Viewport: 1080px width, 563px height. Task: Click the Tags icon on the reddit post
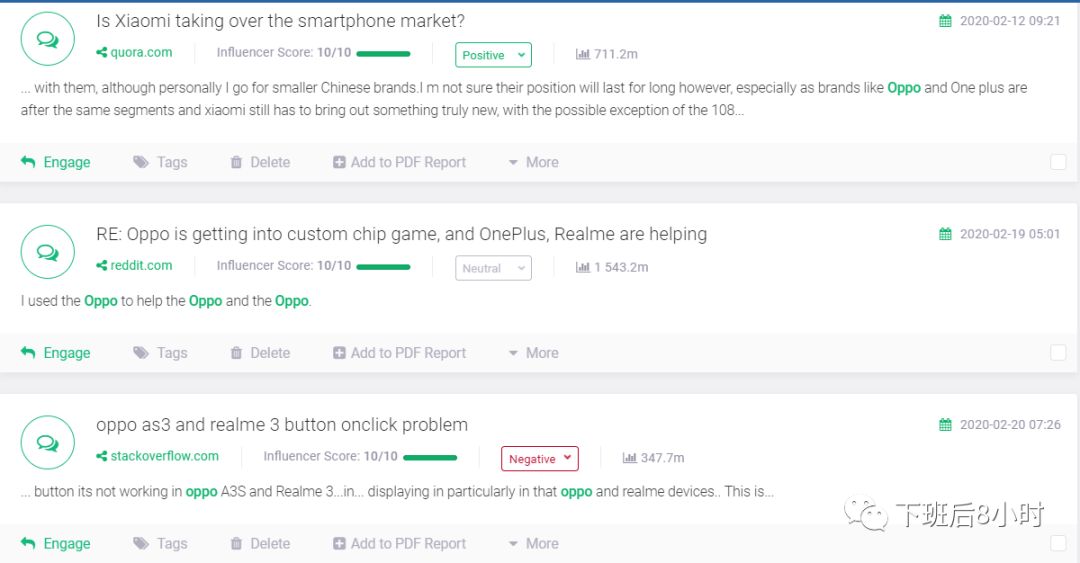pos(141,353)
